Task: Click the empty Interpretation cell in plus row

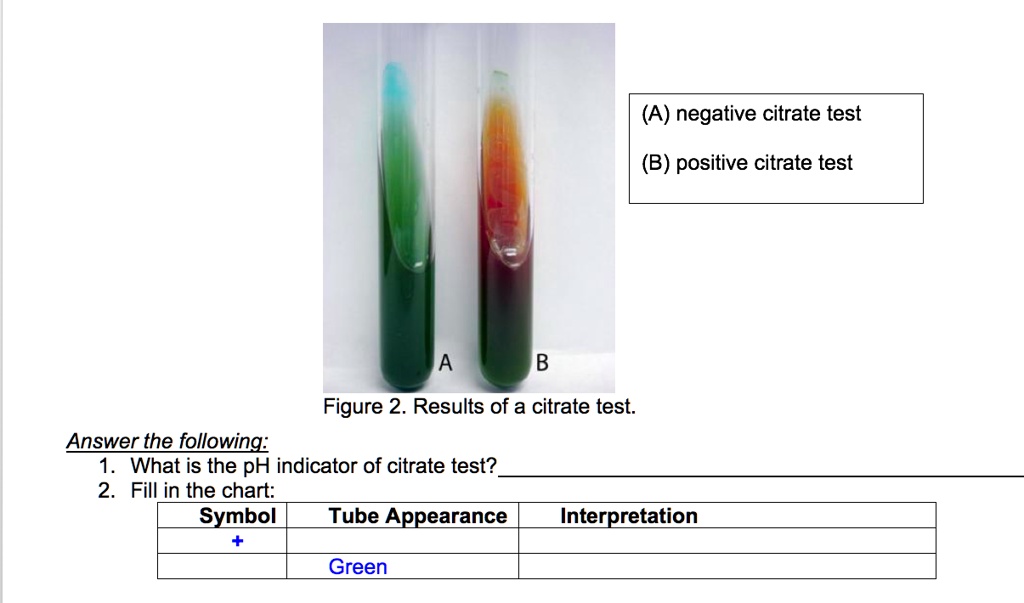Action: 727,541
